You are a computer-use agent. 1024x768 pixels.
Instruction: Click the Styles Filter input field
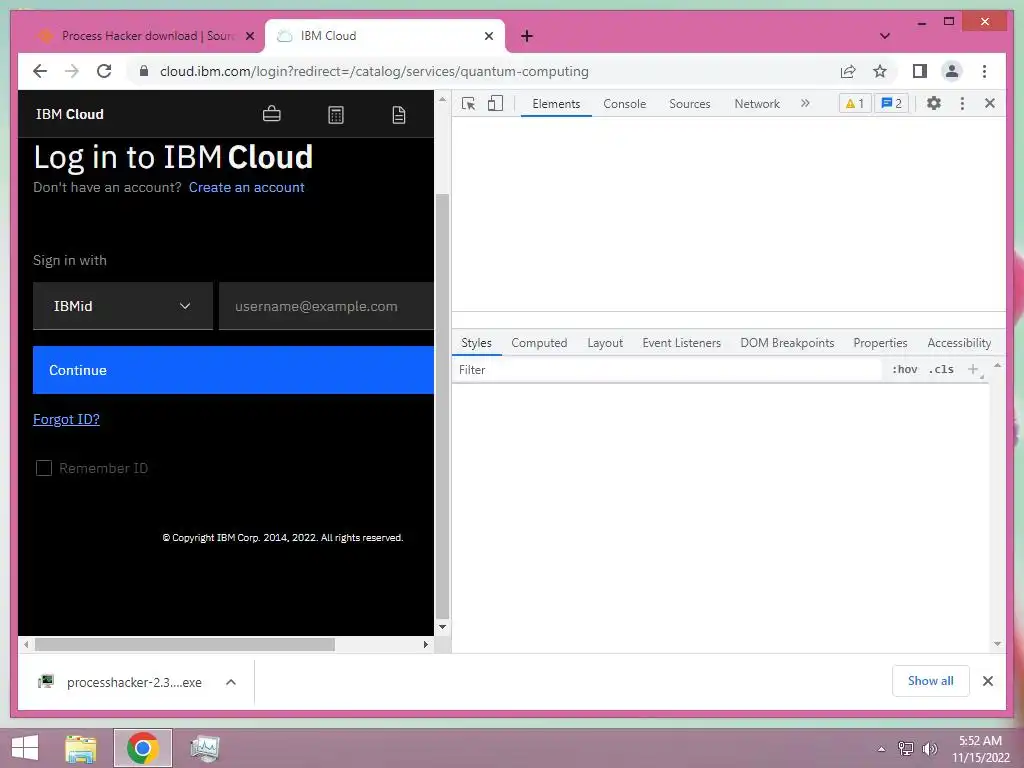click(x=666, y=370)
